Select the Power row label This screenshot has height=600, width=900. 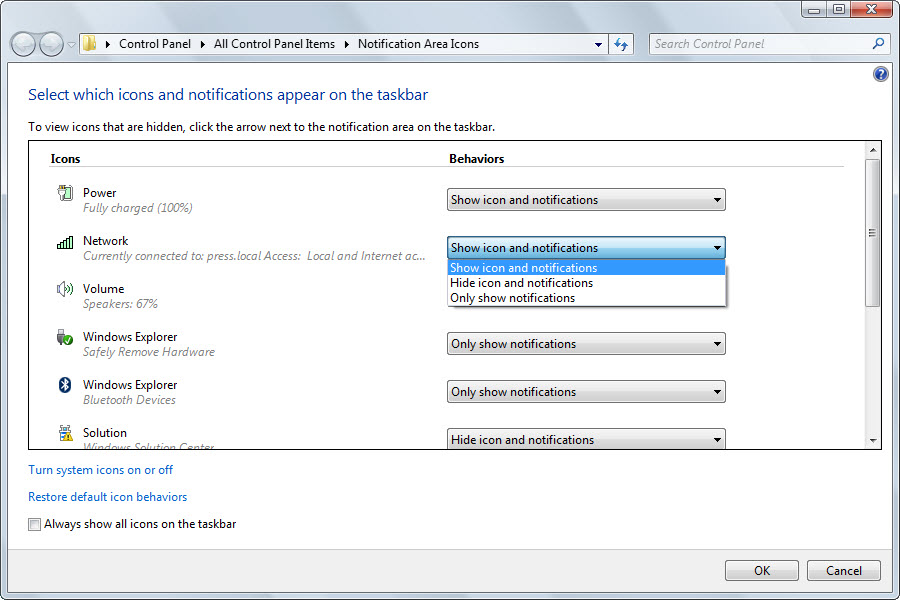(99, 193)
